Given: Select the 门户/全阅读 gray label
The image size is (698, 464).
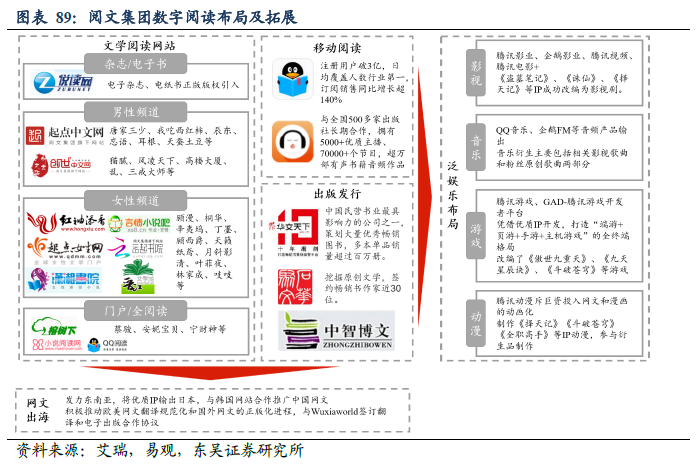Looking at the screenshot, I should pos(135,310).
